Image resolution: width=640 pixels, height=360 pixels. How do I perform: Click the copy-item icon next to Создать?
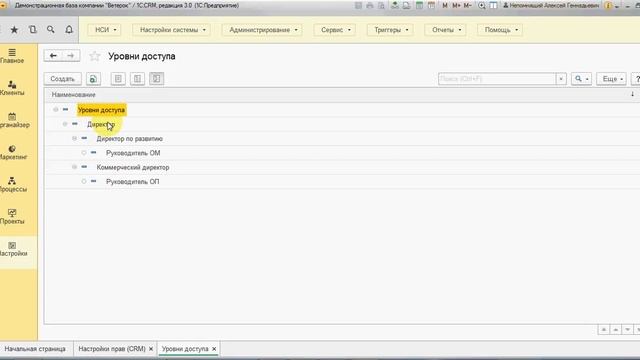tap(93, 79)
